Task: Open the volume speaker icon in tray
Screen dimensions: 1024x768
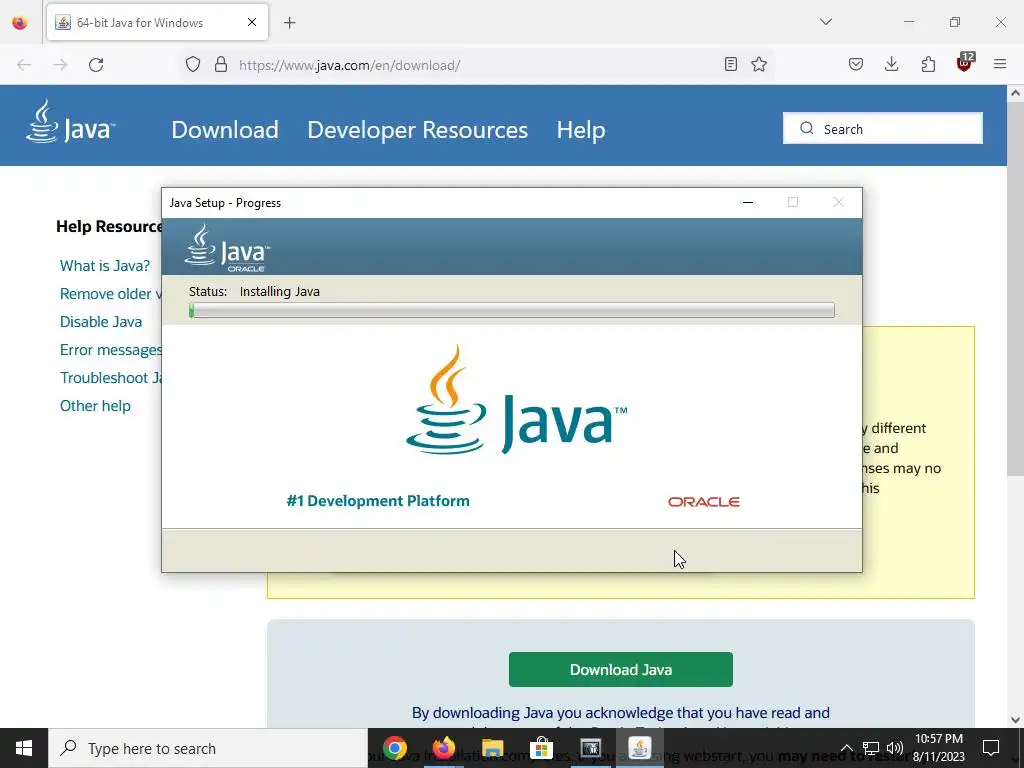Action: tap(895, 748)
